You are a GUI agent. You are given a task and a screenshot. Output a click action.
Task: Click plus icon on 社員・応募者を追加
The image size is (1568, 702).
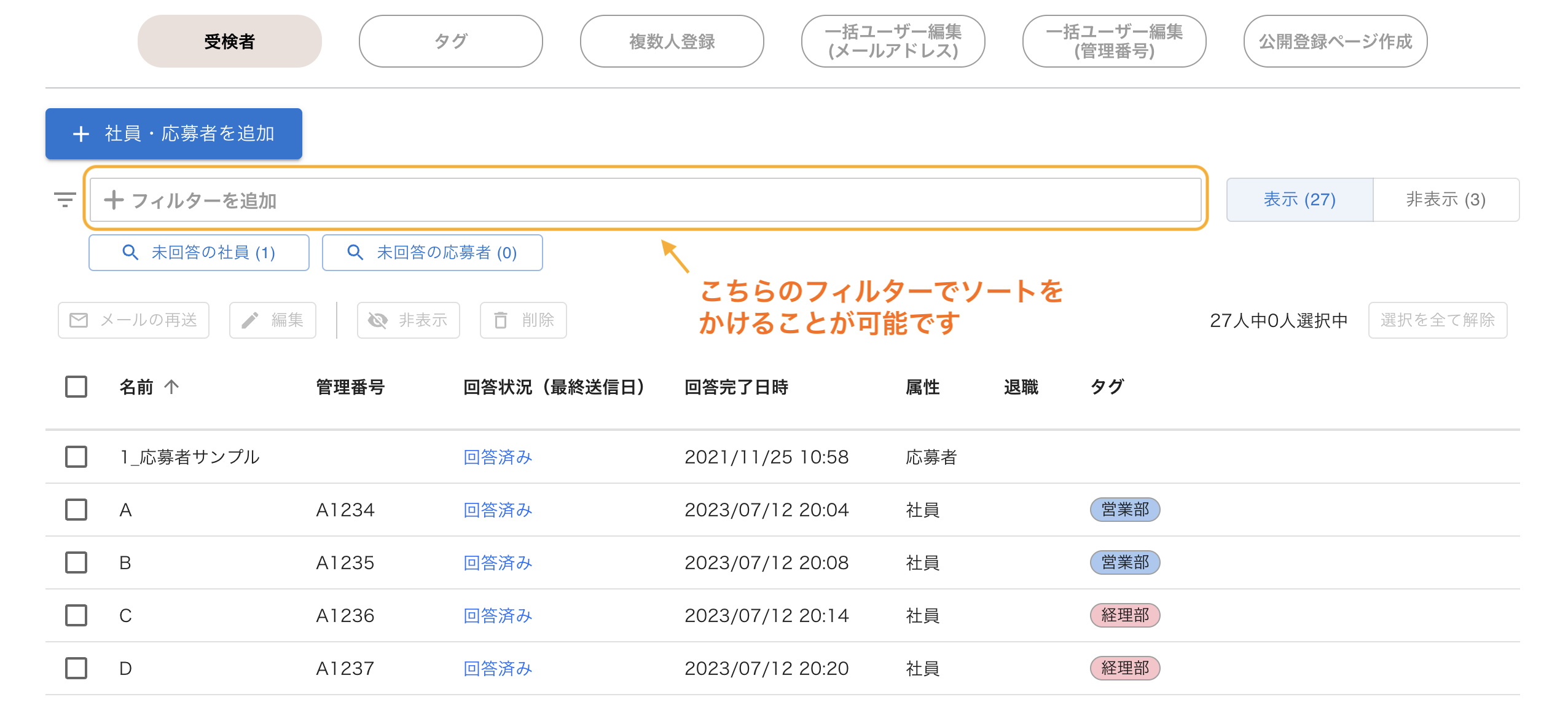pyautogui.click(x=81, y=134)
